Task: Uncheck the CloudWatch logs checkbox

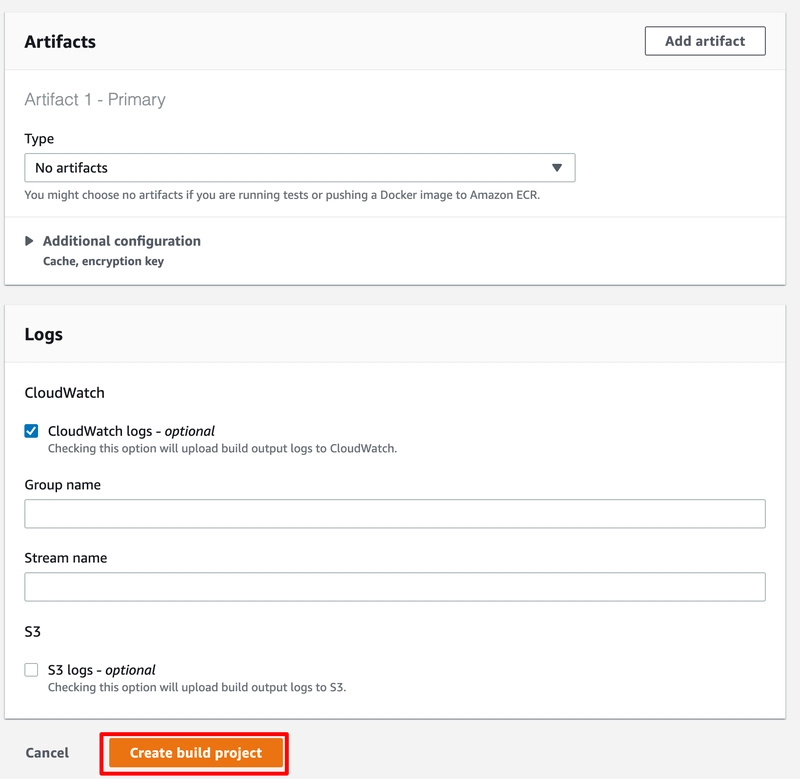Action: coord(32,431)
